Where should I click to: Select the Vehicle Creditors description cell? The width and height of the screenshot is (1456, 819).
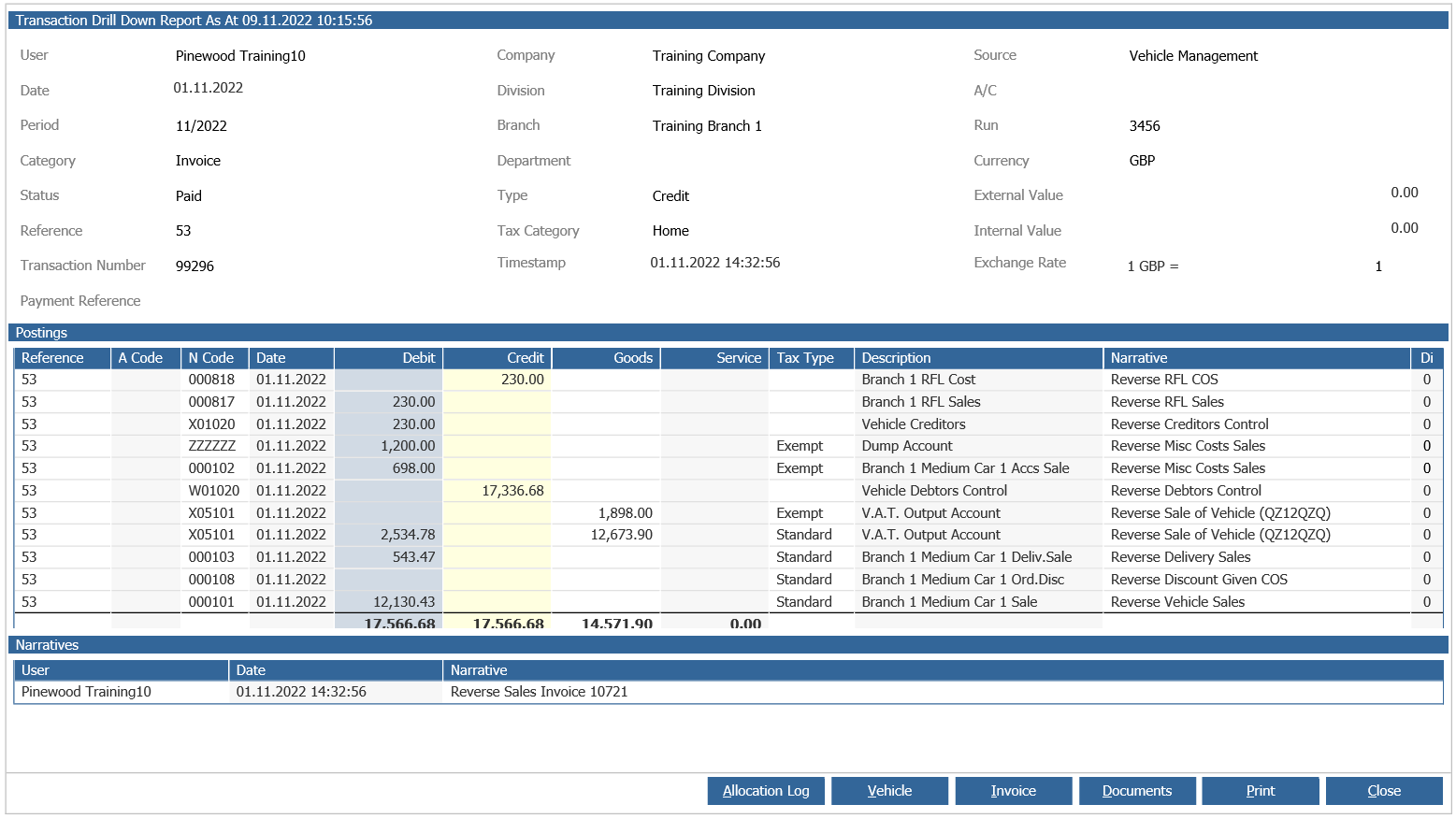click(978, 424)
